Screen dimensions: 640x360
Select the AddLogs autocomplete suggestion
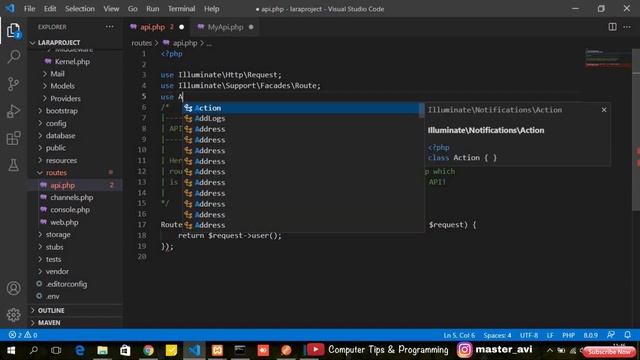point(301,118)
